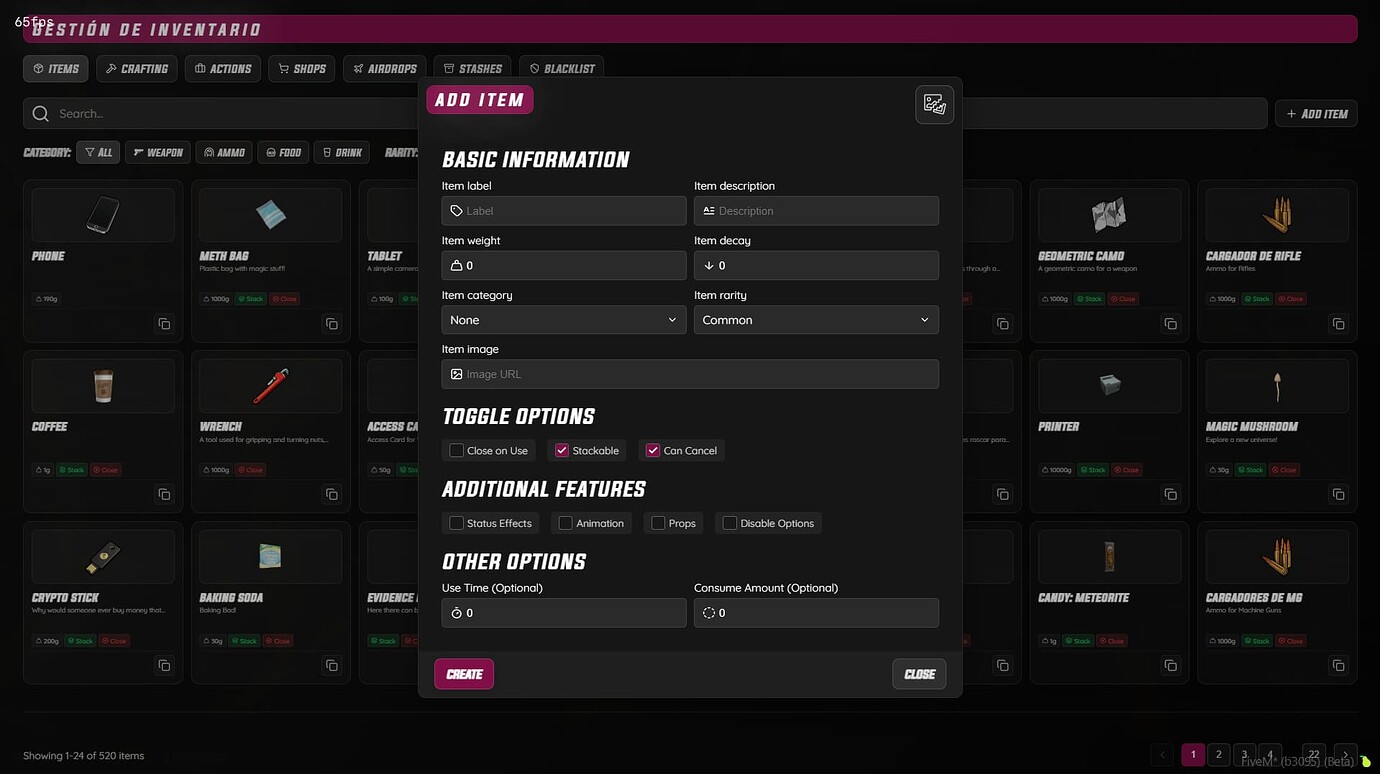Click the next page arrow in pagination
The width and height of the screenshot is (1380, 774).
1345,755
